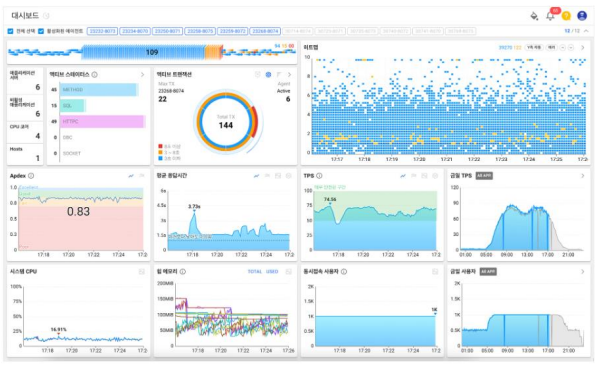Click the teal SQL status bar
The height and width of the screenshot is (366, 598).
[72, 106]
